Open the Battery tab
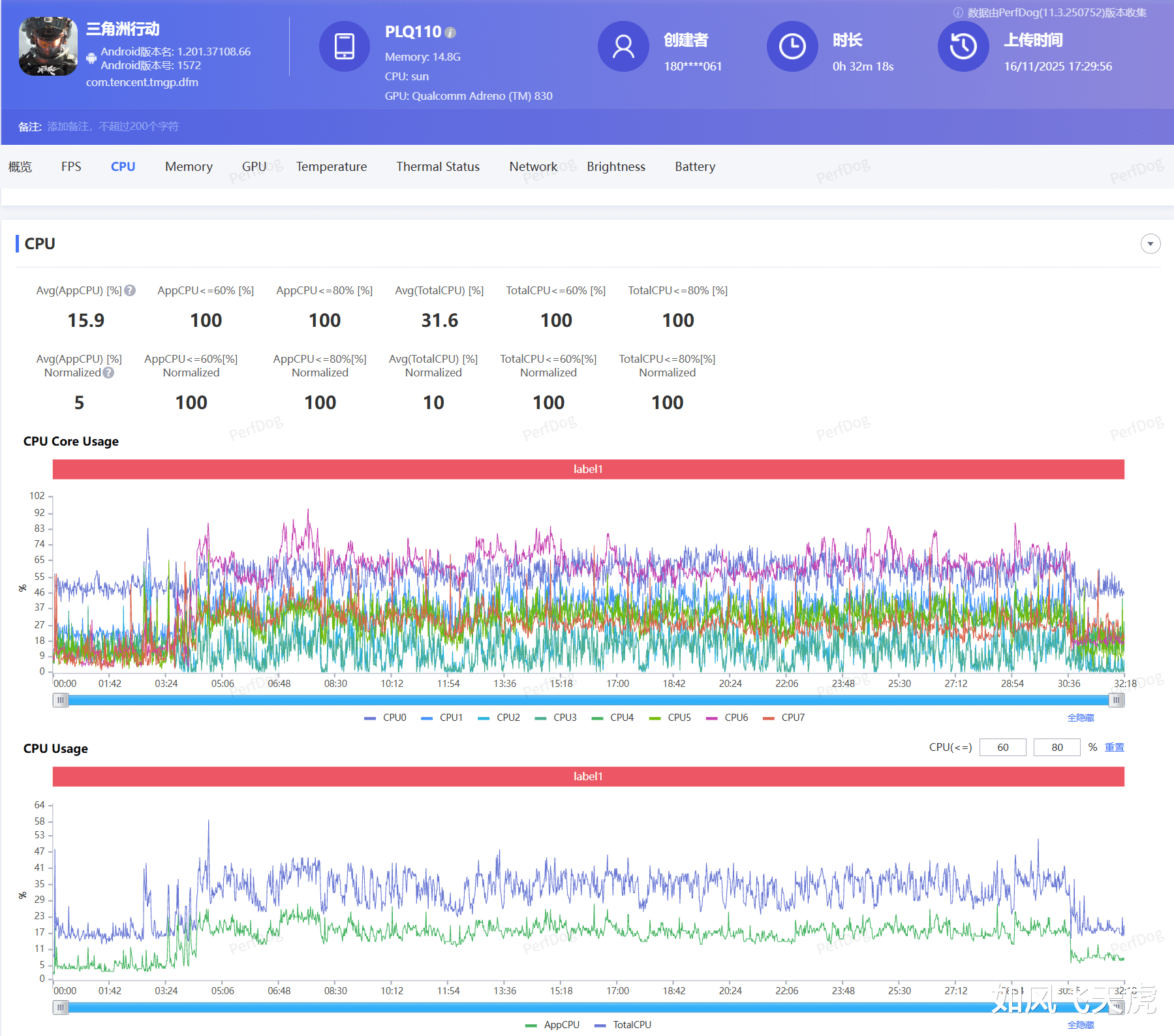The height and width of the screenshot is (1036, 1174). click(x=694, y=167)
